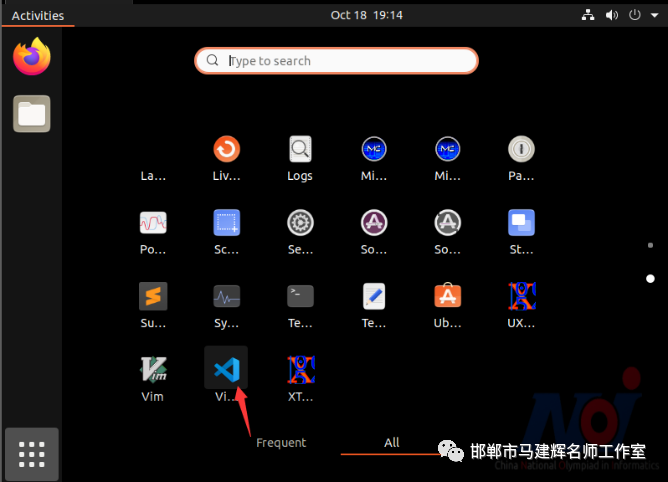Open the System Monitor app

226,296
